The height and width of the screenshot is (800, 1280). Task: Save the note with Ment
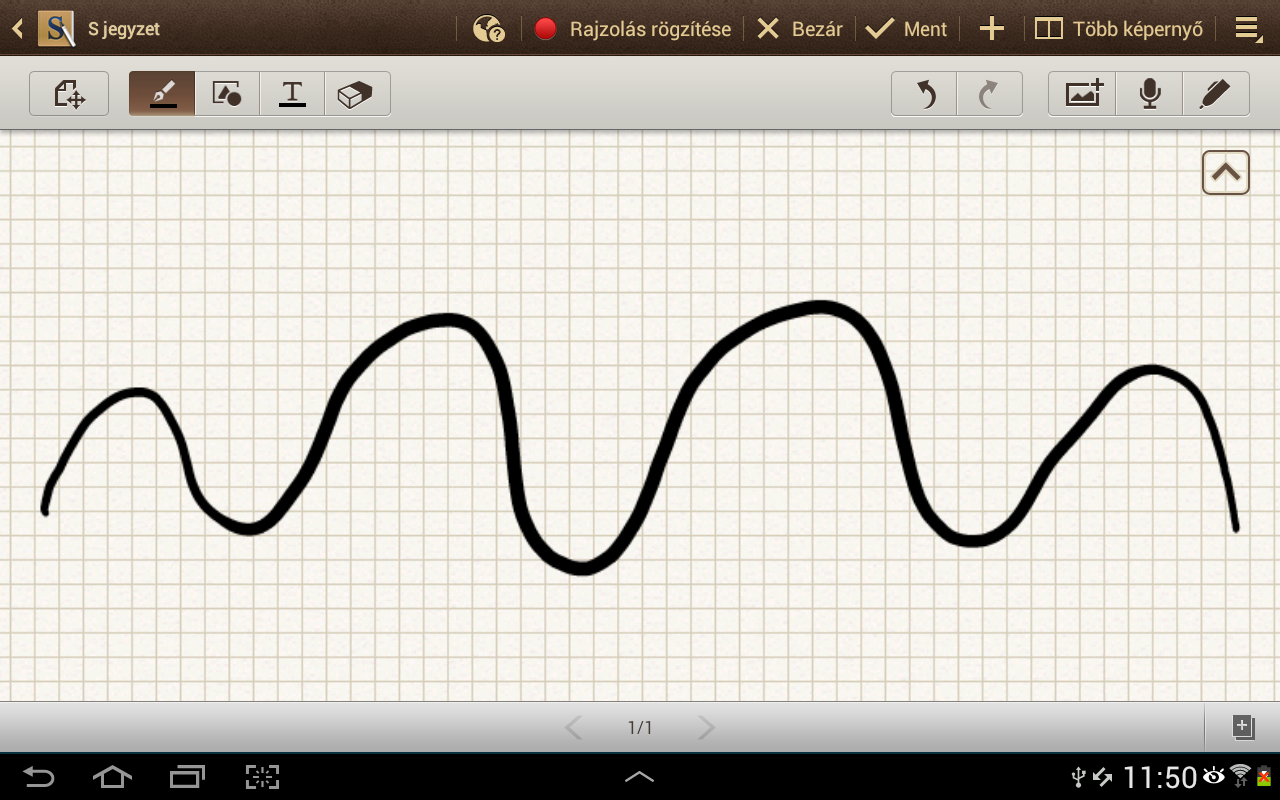tap(906, 29)
